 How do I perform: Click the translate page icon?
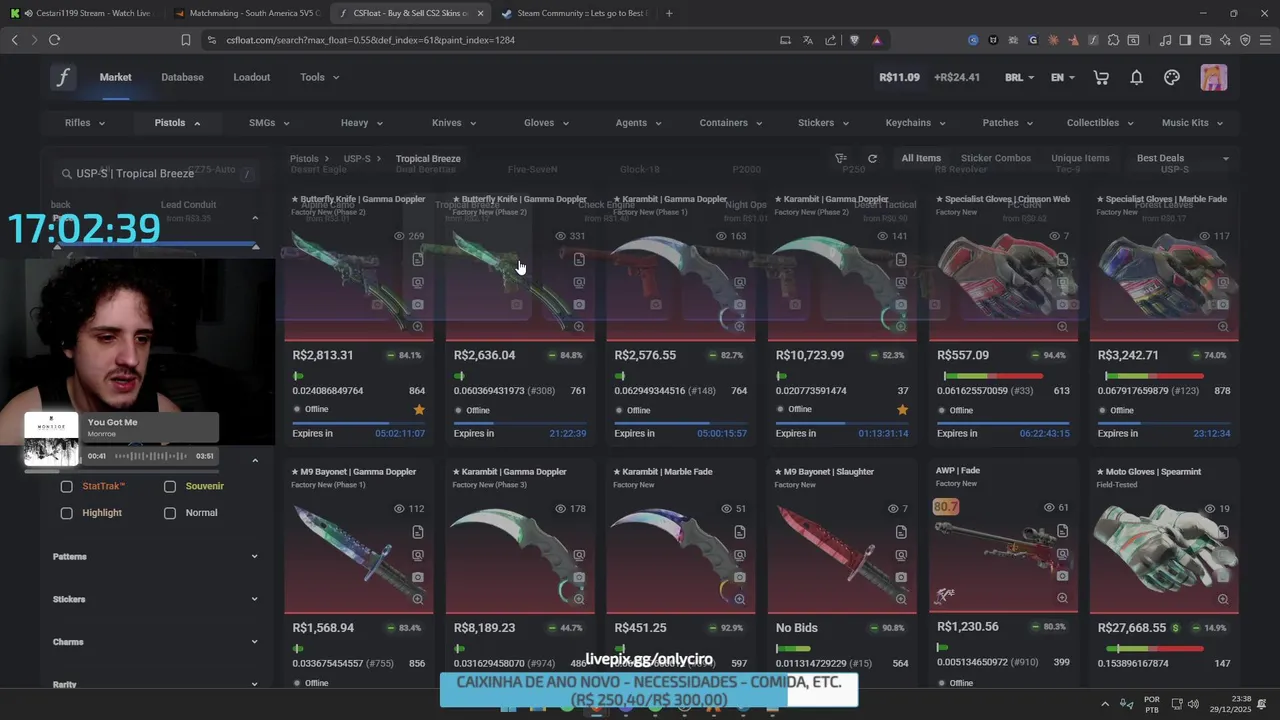pos(808,40)
